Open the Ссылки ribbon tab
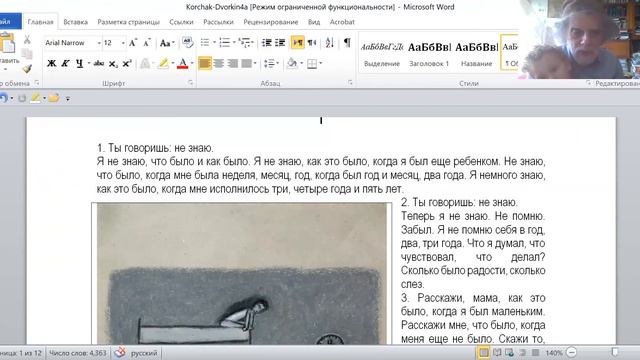 [181, 22]
